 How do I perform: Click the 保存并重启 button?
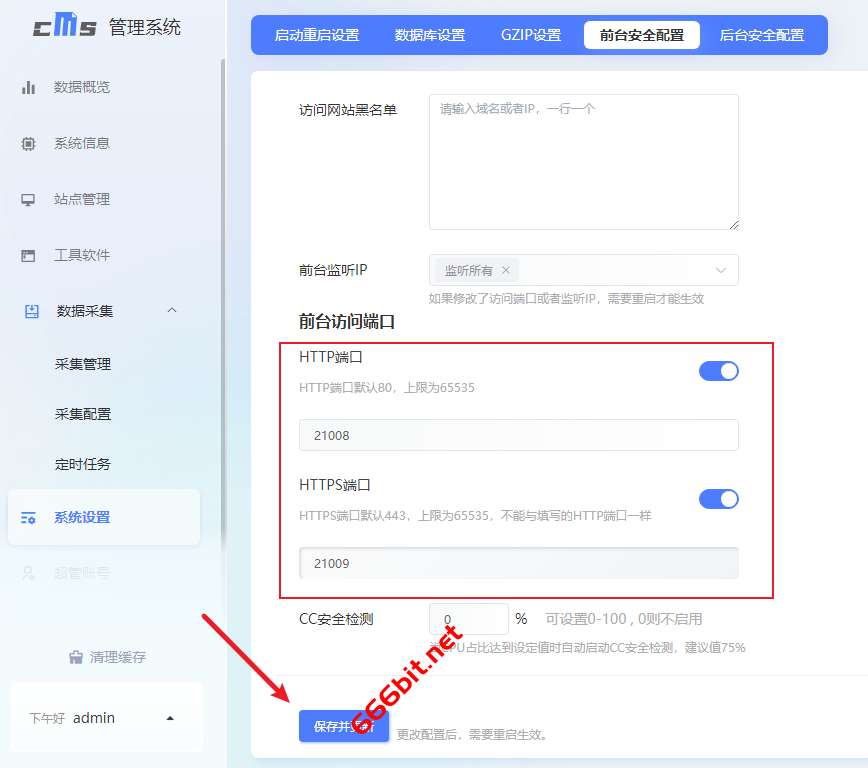tap(343, 727)
